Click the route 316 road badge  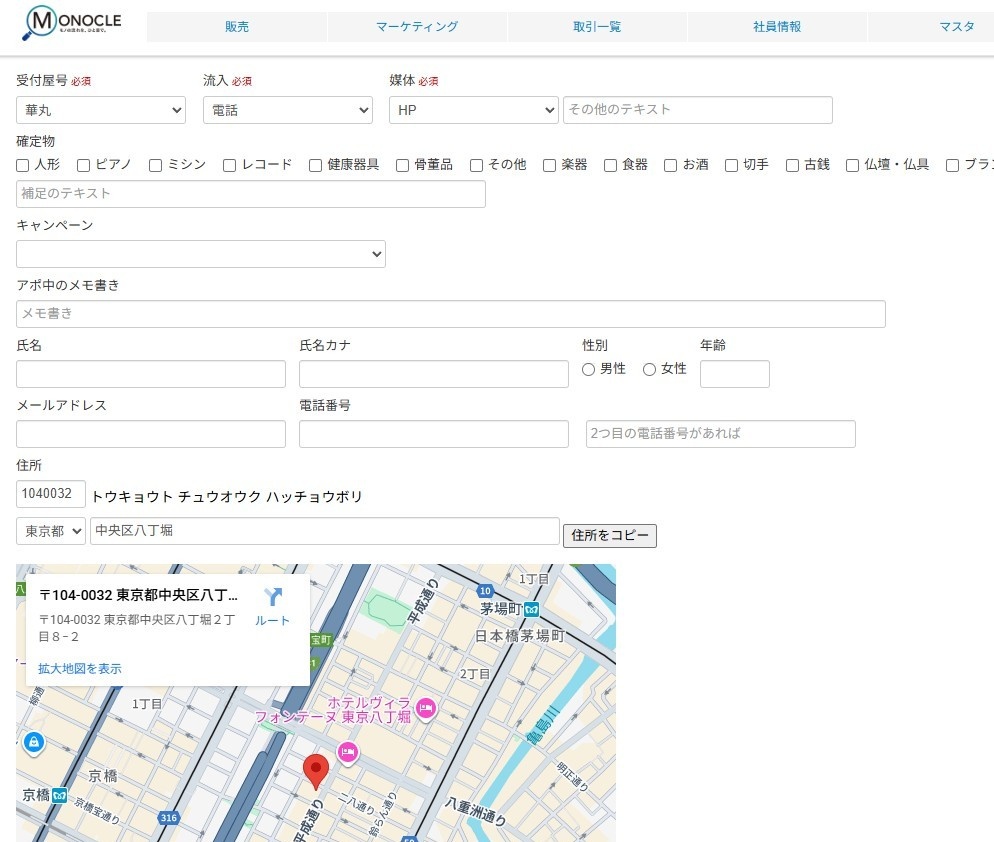click(x=168, y=819)
